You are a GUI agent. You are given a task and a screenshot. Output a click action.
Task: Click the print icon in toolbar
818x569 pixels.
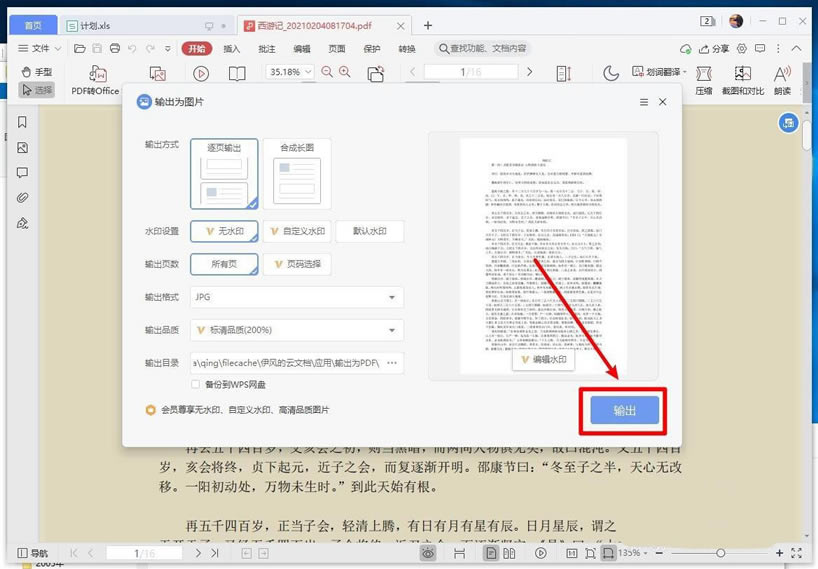115,49
